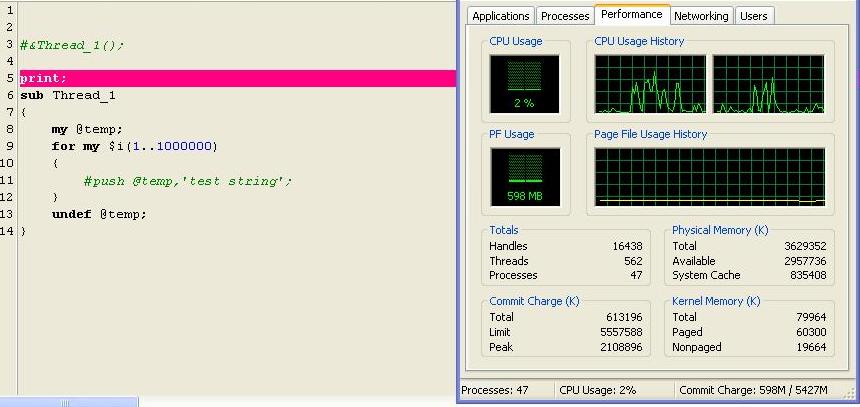Click the status bar 'CPU Usage: 2%' entry
Viewport: 860px width, 407px height.
pyautogui.click(x=598, y=391)
